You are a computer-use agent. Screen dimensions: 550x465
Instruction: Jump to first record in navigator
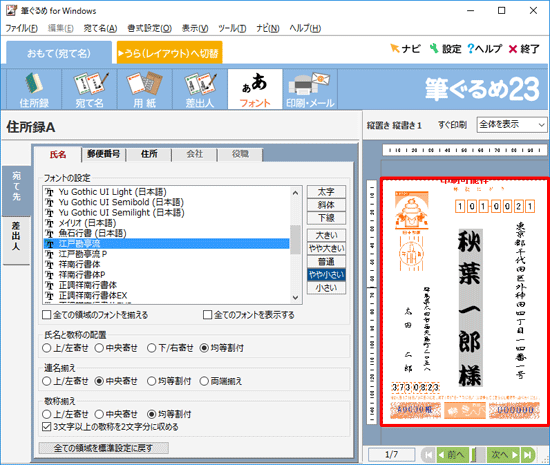pyautogui.click(x=428, y=455)
